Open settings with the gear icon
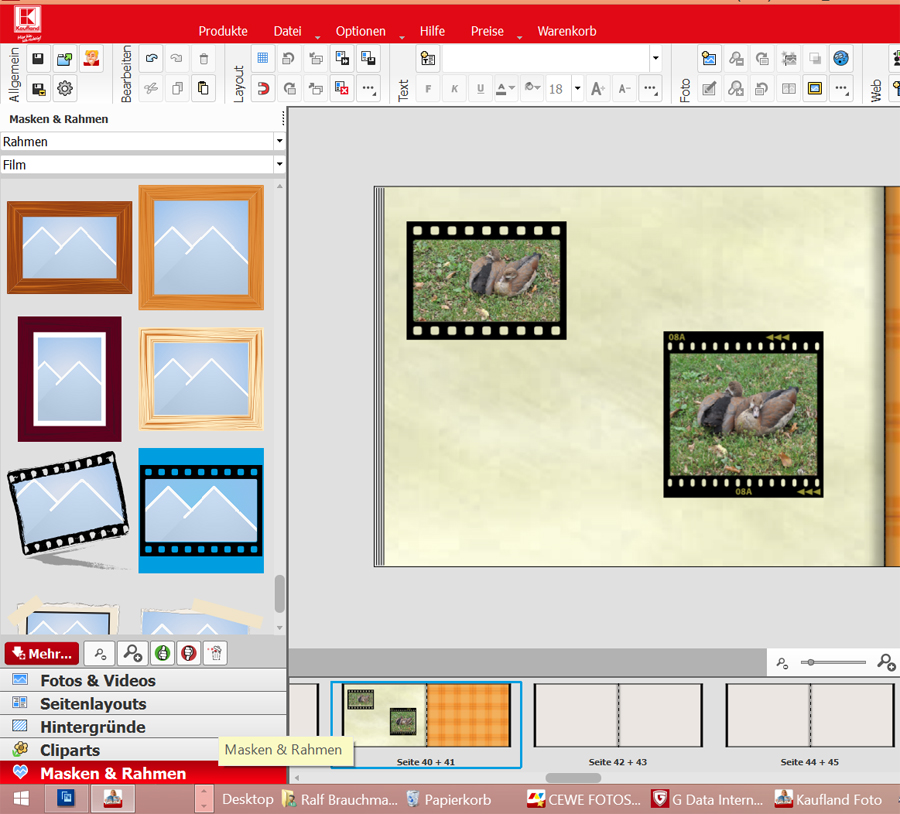This screenshot has width=900, height=814. click(x=65, y=89)
